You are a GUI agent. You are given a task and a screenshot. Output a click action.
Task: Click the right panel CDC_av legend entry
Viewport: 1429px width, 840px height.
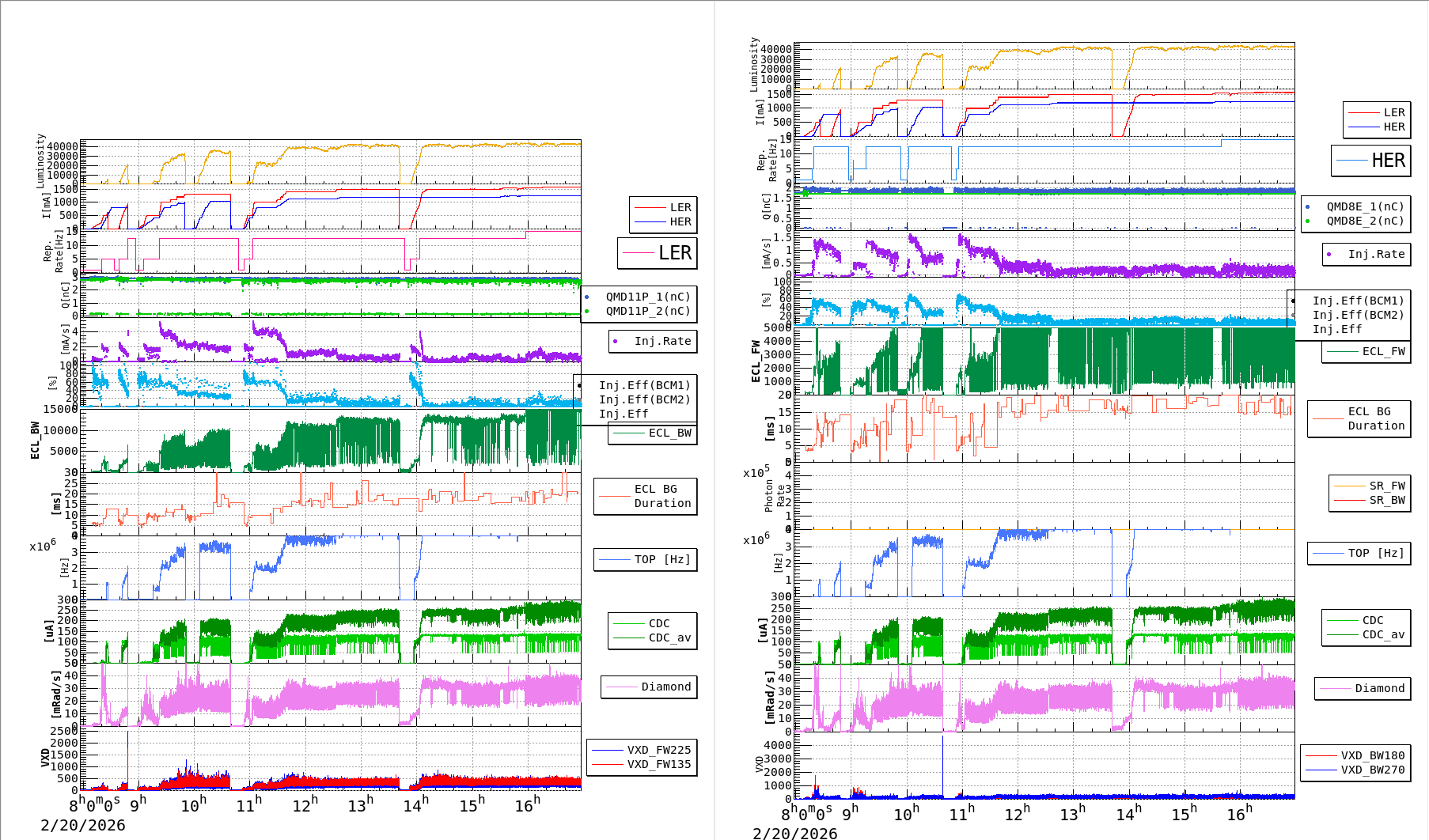(1383, 634)
